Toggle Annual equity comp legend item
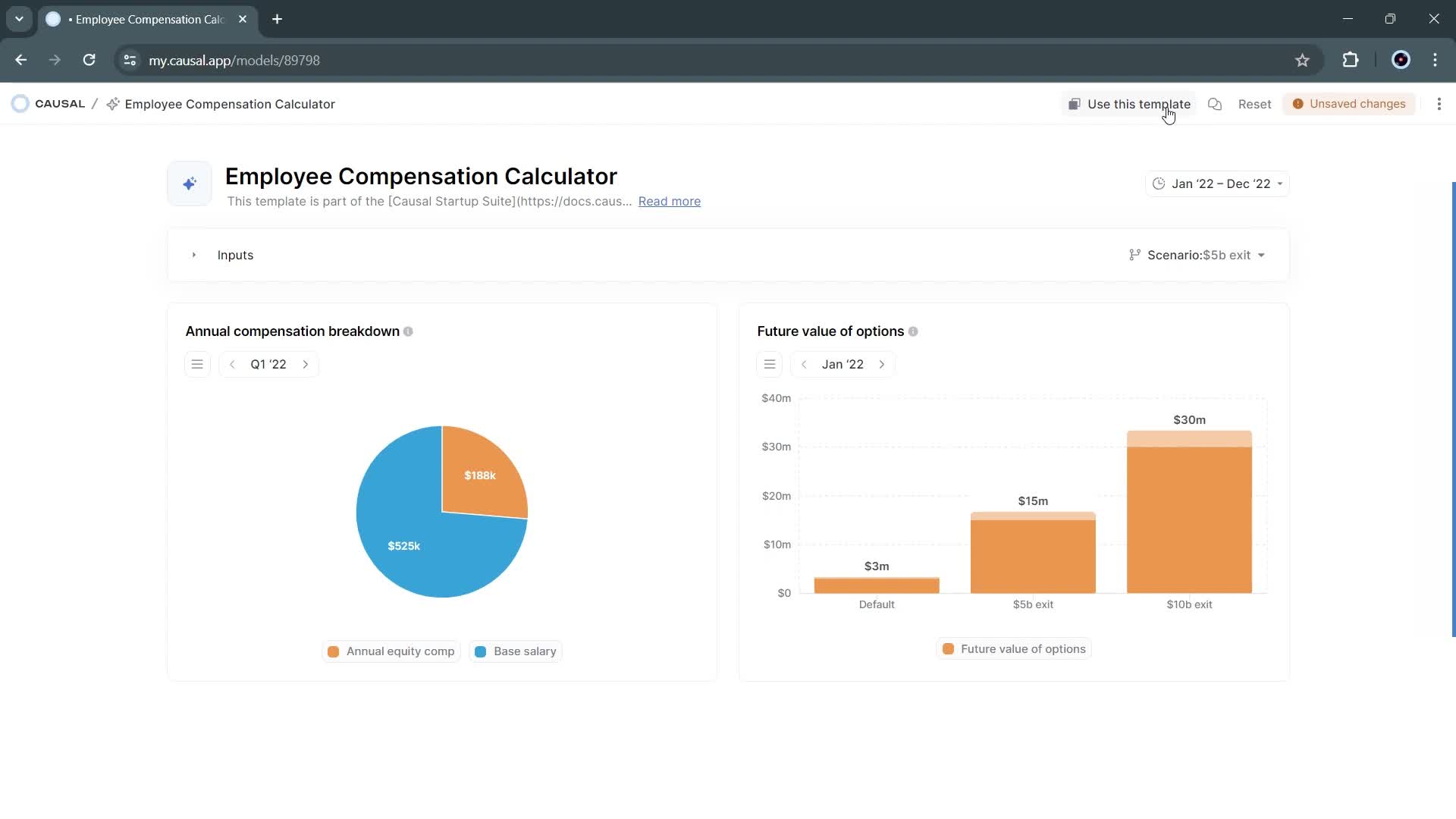This screenshot has height=819, width=1456. tap(389, 651)
